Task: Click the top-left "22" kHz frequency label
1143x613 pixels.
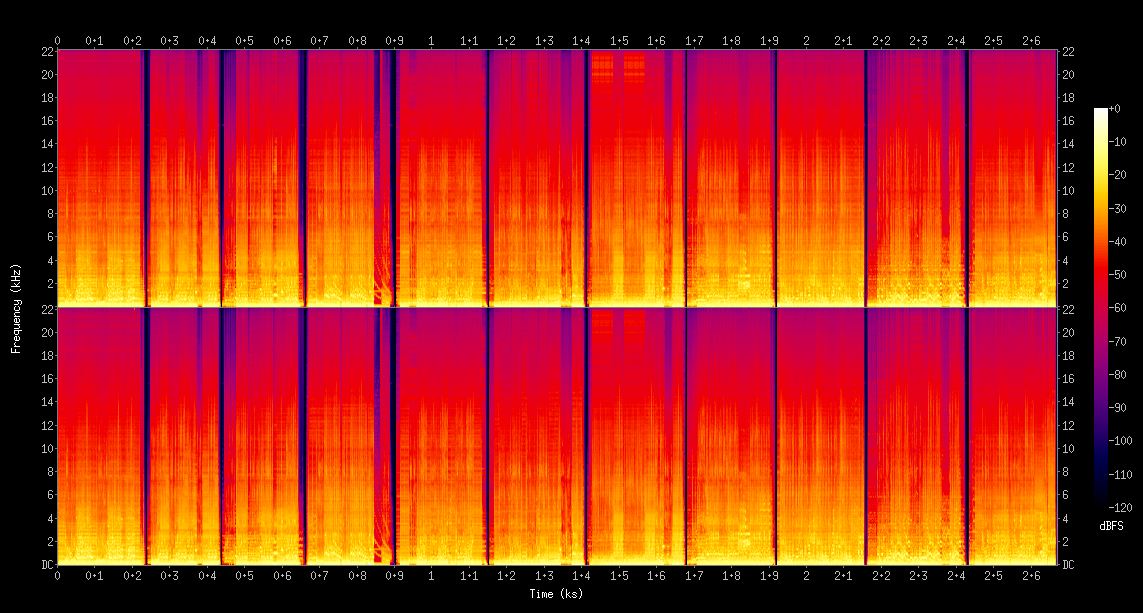Action: point(45,52)
